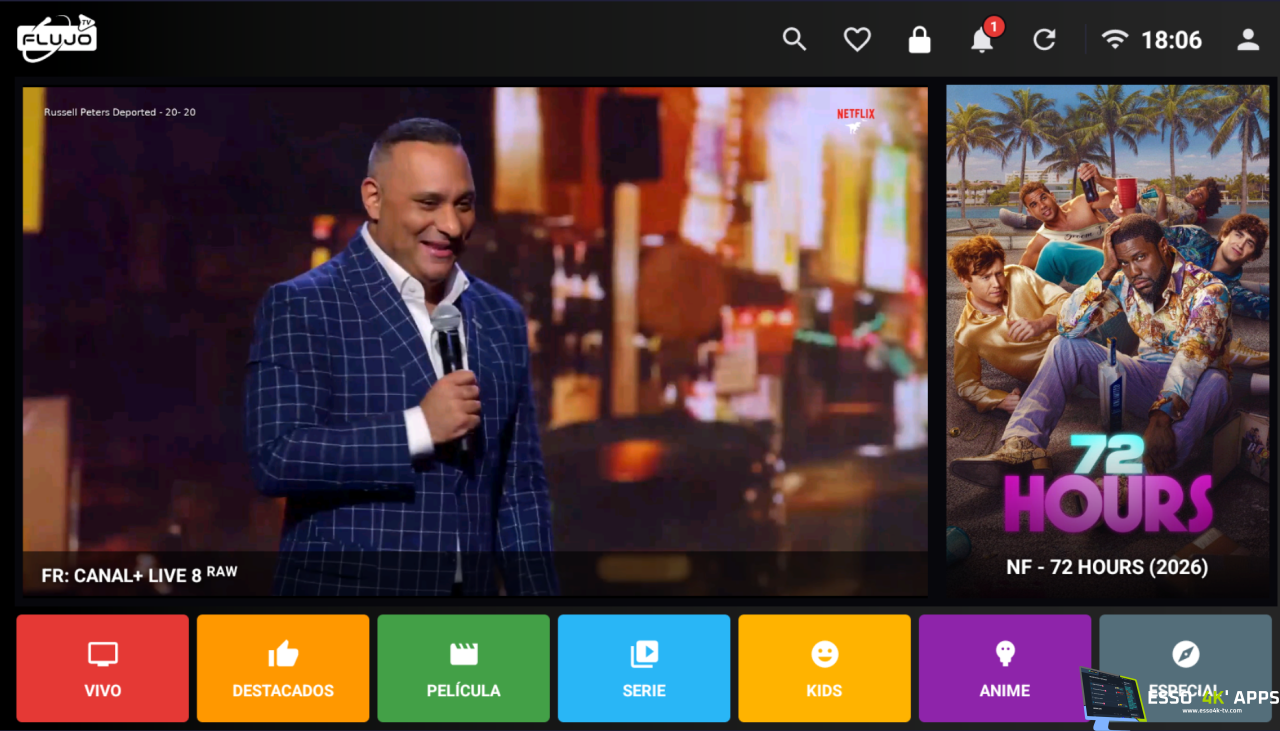
Task: Click the 18:06 clock display
Action: coord(1171,40)
